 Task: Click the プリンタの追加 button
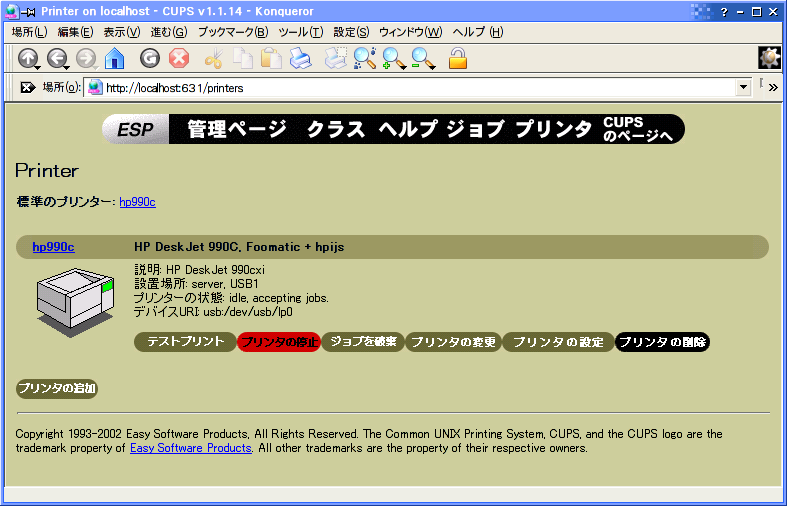(x=57, y=389)
